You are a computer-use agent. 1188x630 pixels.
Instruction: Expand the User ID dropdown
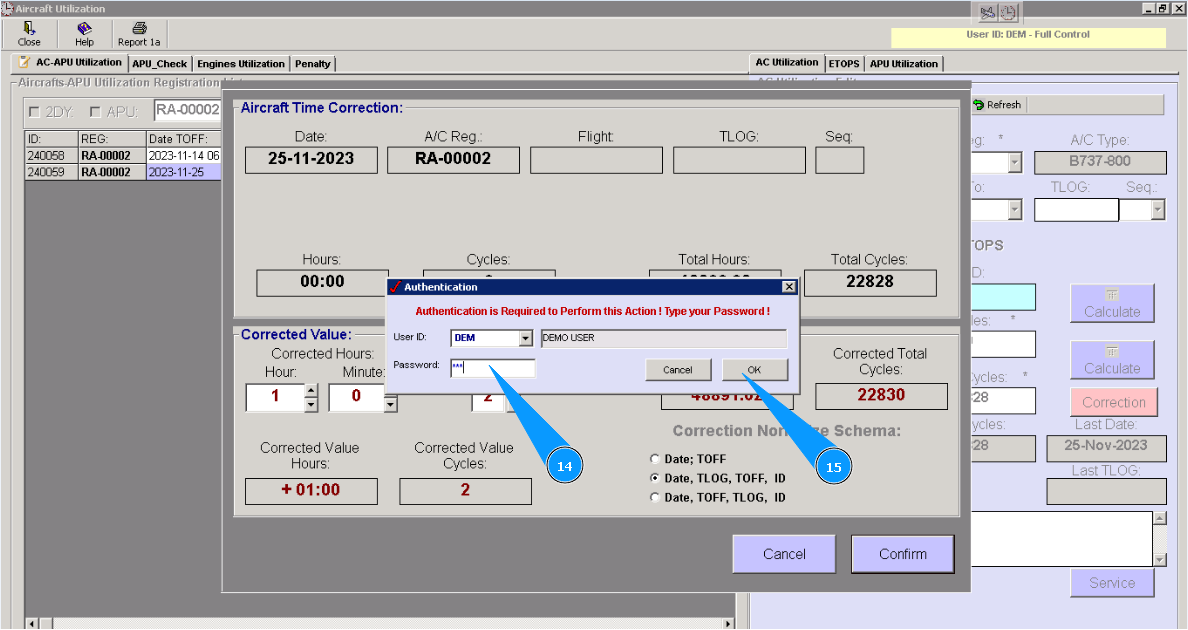click(526, 338)
